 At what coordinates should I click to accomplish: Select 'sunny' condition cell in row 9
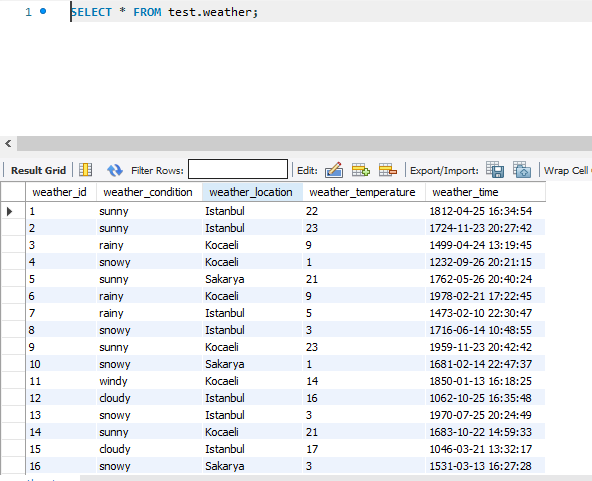click(x=150, y=347)
